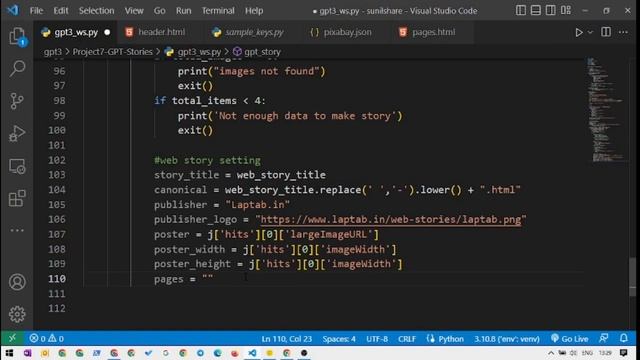Toggle the primary side bar layout button
The image size is (640, 360).
point(521,10)
